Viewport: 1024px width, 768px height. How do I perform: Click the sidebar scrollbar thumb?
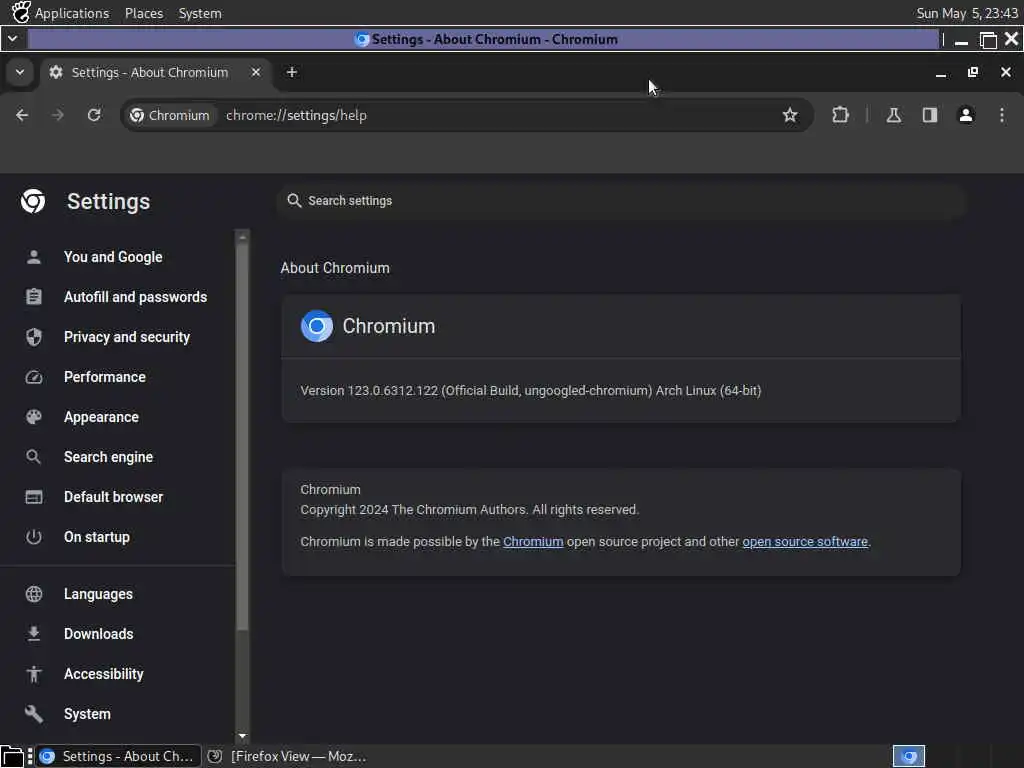242,436
